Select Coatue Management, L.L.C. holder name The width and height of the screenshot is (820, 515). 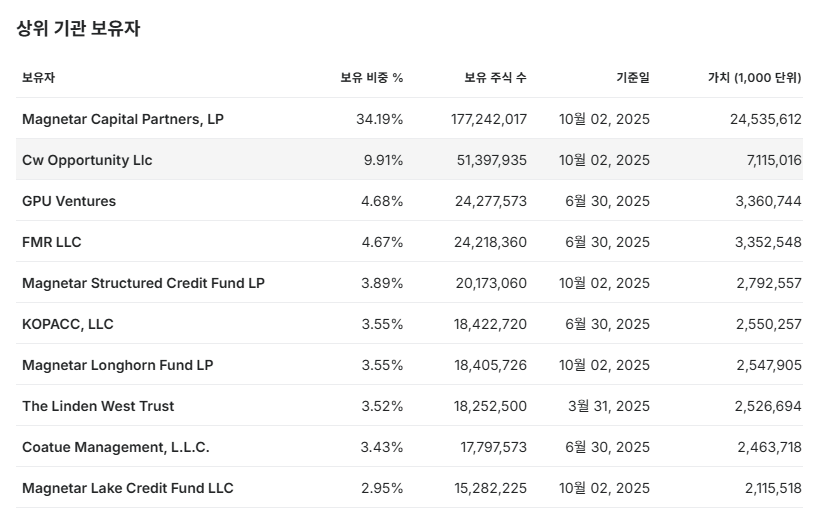pyautogui.click(x=116, y=447)
